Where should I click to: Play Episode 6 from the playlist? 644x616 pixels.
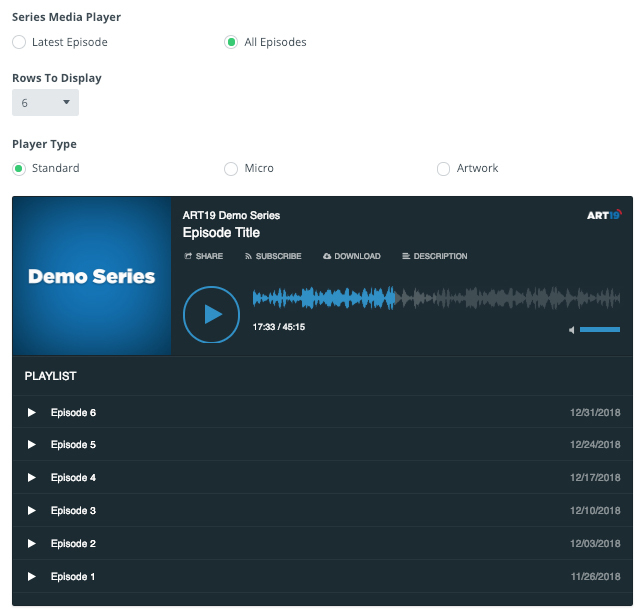point(32,412)
